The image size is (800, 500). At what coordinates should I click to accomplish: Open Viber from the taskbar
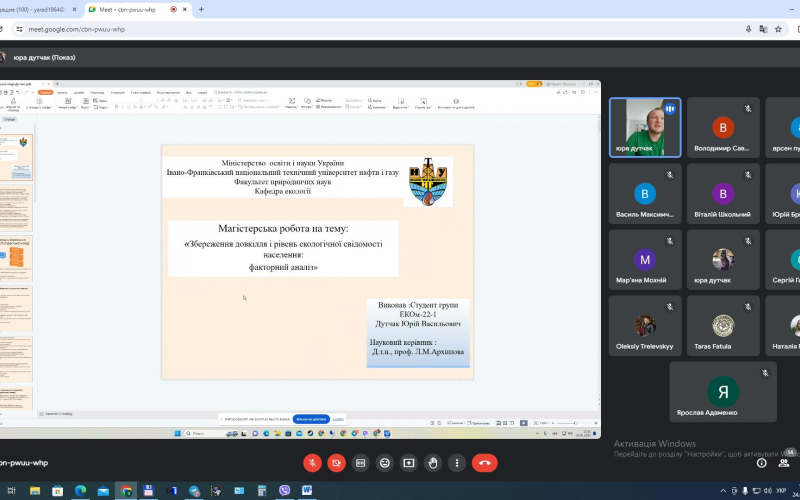click(285, 491)
